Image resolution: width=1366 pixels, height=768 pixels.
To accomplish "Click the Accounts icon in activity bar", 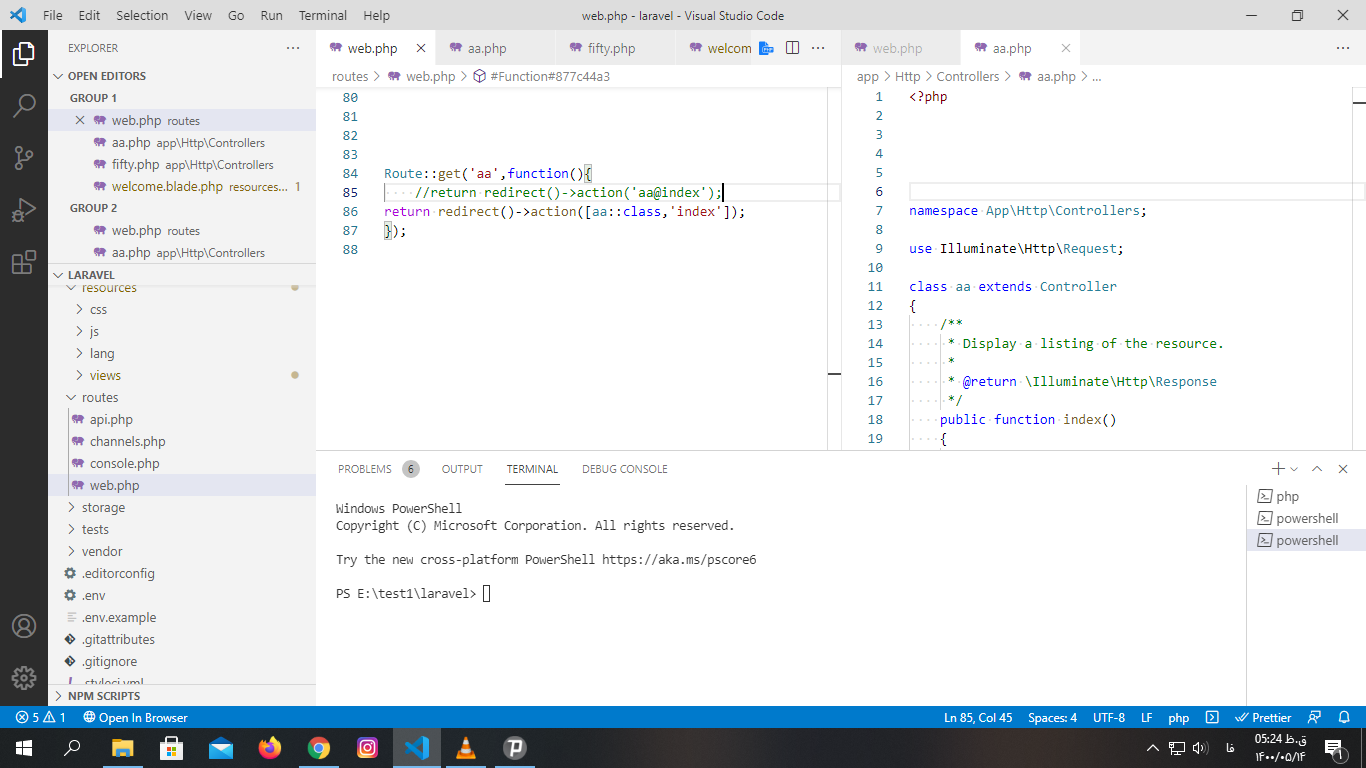I will [x=24, y=626].
